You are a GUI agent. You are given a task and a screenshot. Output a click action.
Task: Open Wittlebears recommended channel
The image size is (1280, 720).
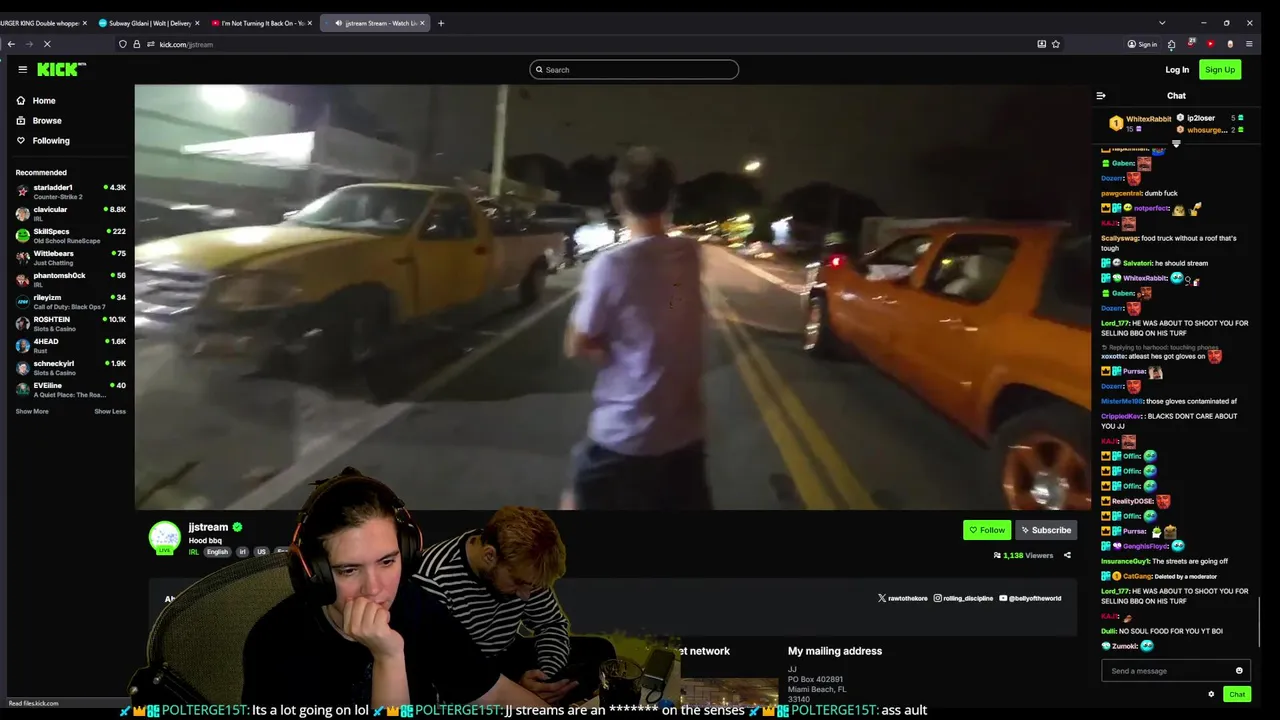(x=70, y=257)
